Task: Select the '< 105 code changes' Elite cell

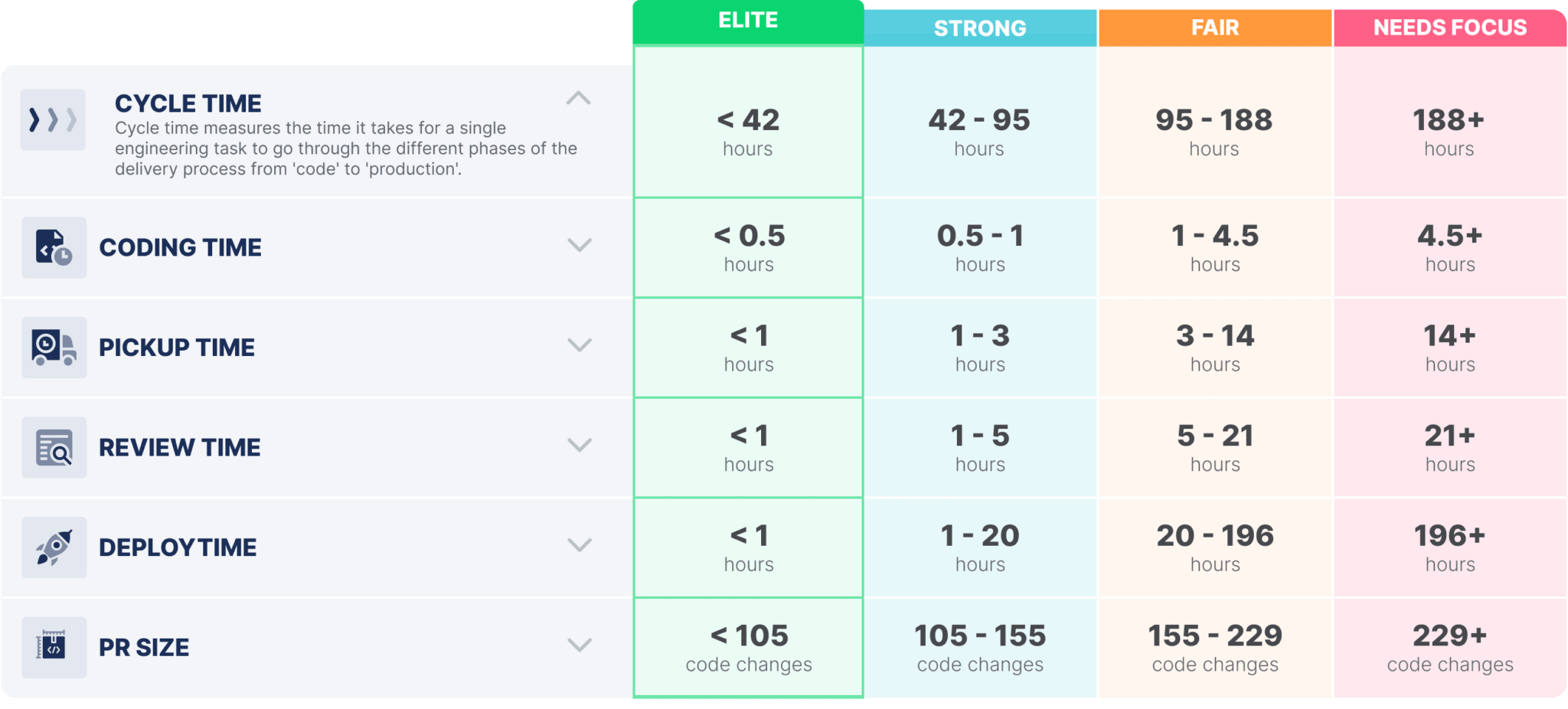Action: (748, 647)
